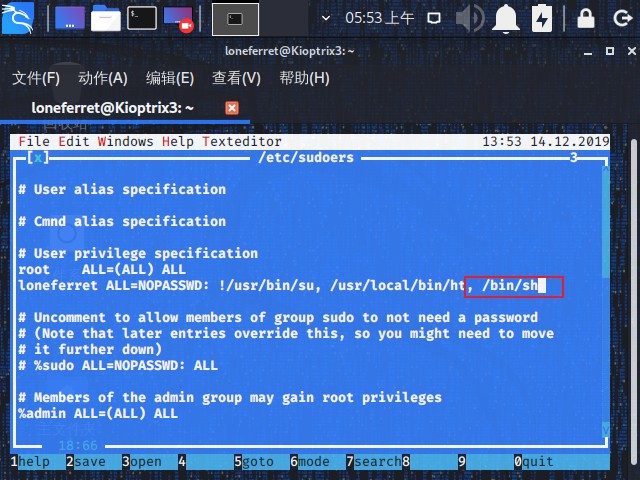Viewport: 640px width, 480px height.
Task: Open the Texteditor menu
Action: pyautogui.click(x=242, y=142)
